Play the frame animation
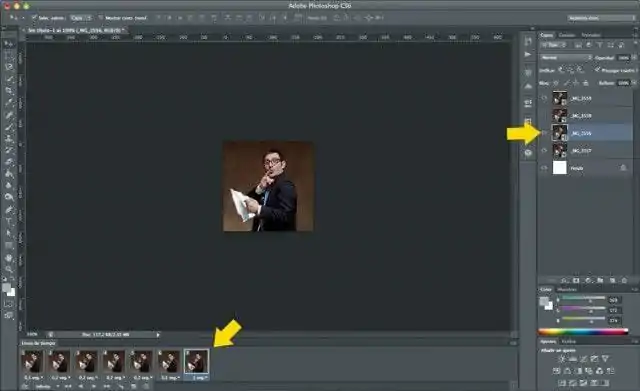 (x=94, y=386)
